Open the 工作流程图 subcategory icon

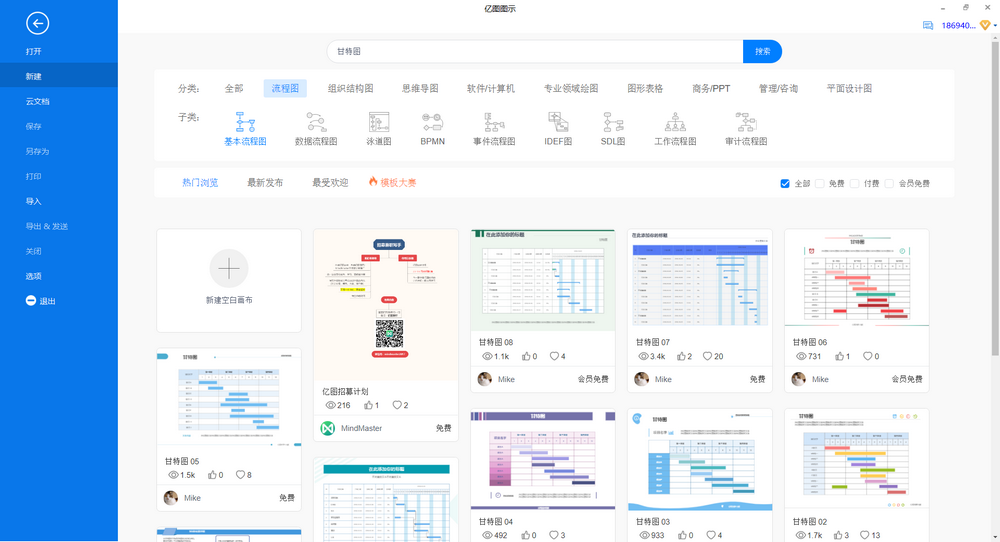point(675,123)
